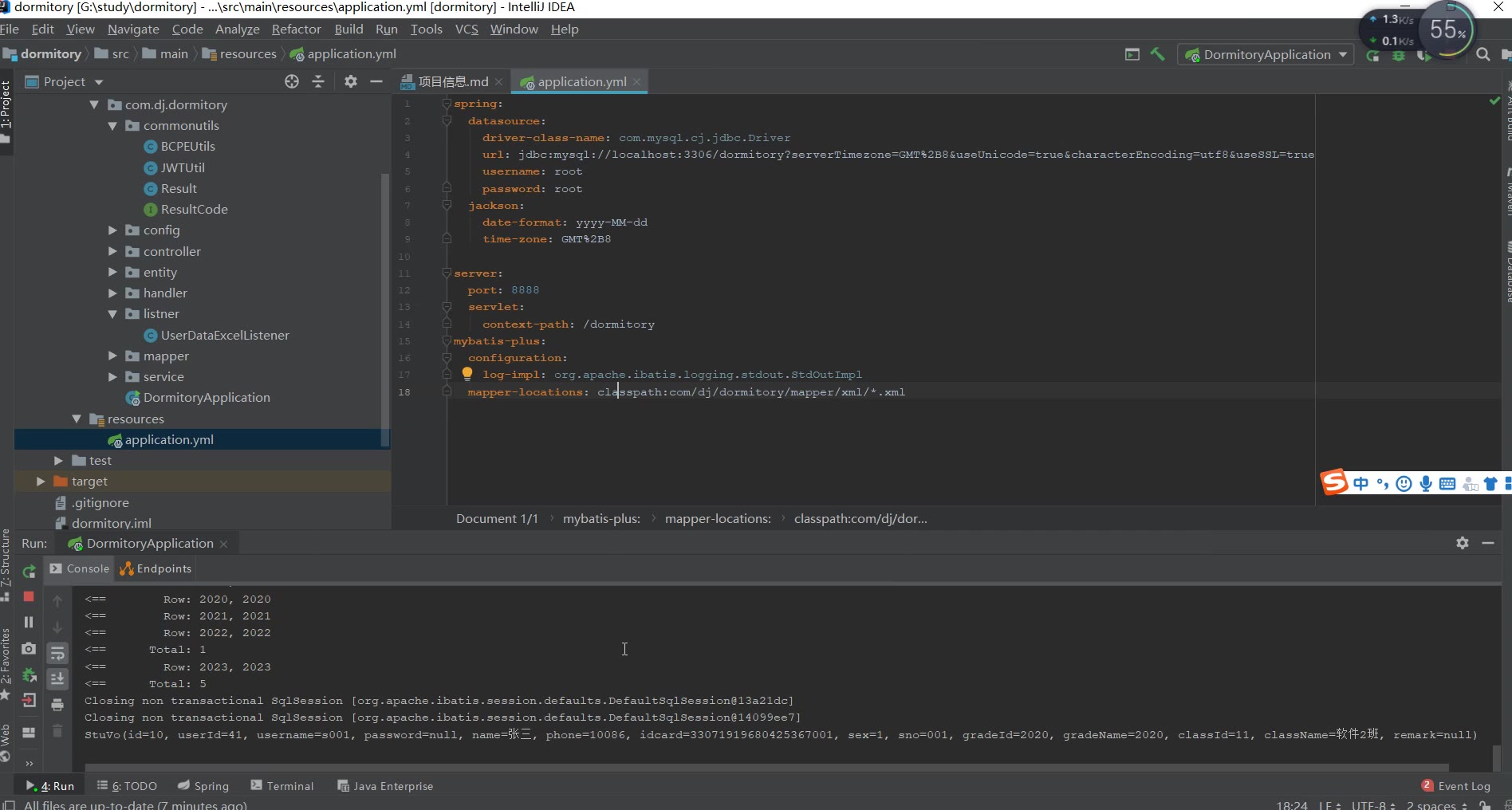Toggle scroll to end of console
This screenshot has width=1512, height=810.
click(x=57, y=679)
